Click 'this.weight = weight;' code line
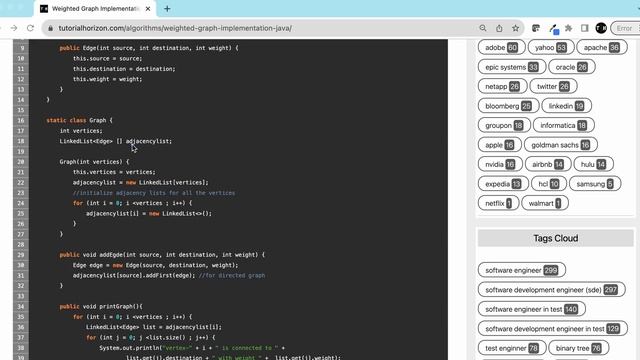 click(107, 79)
